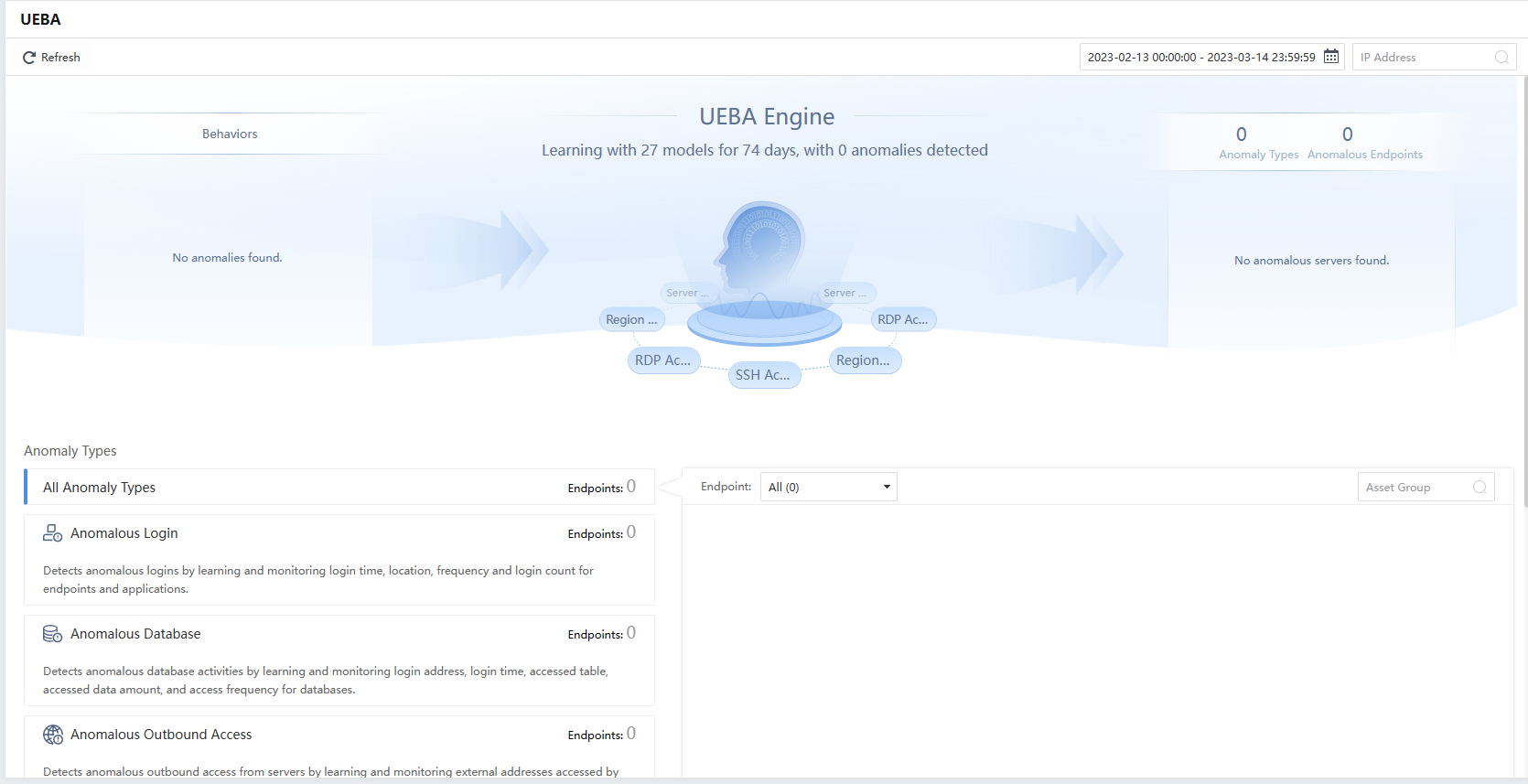The width and height of the screenshot is (1528, 784).
Task: Click the Region... bubble on the right
Action: [863, 360]
